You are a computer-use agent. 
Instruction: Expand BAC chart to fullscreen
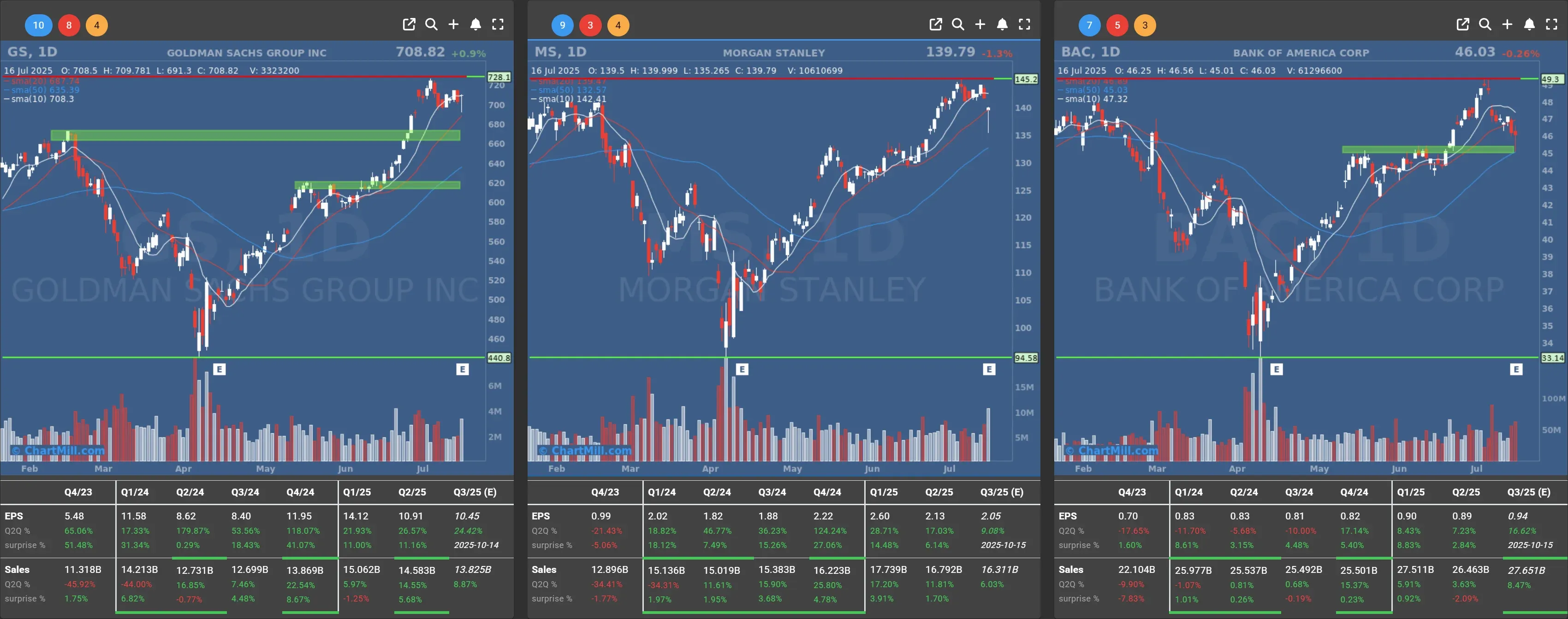coord(1551,24)
